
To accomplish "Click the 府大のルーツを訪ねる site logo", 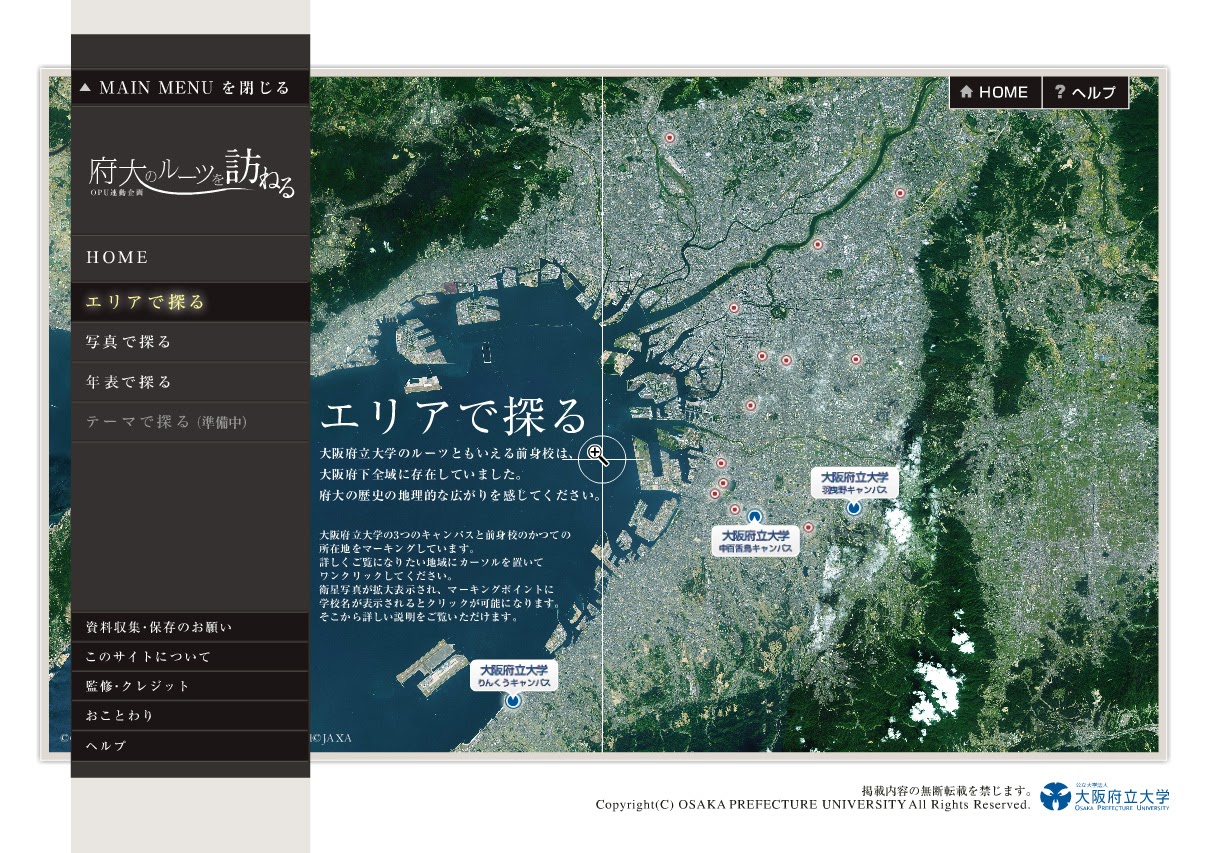I will (x=190, y=172).
